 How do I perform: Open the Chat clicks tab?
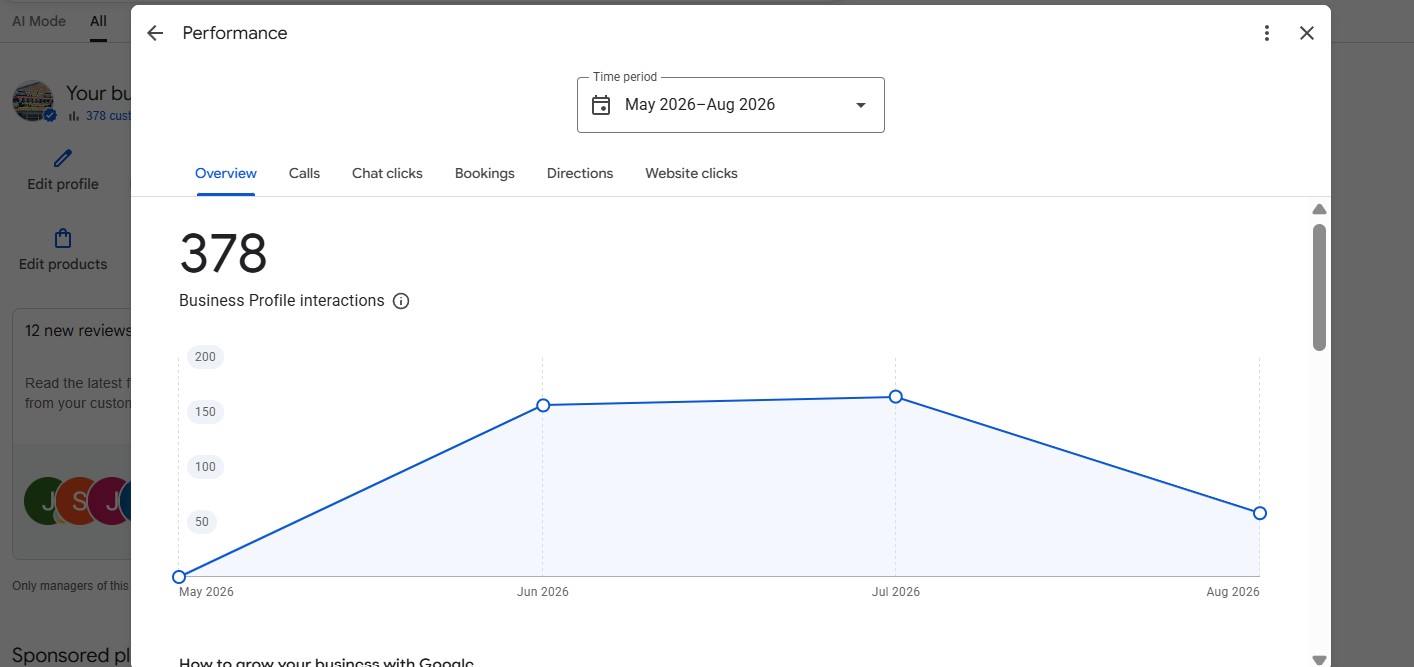click(x=387, y=173)
